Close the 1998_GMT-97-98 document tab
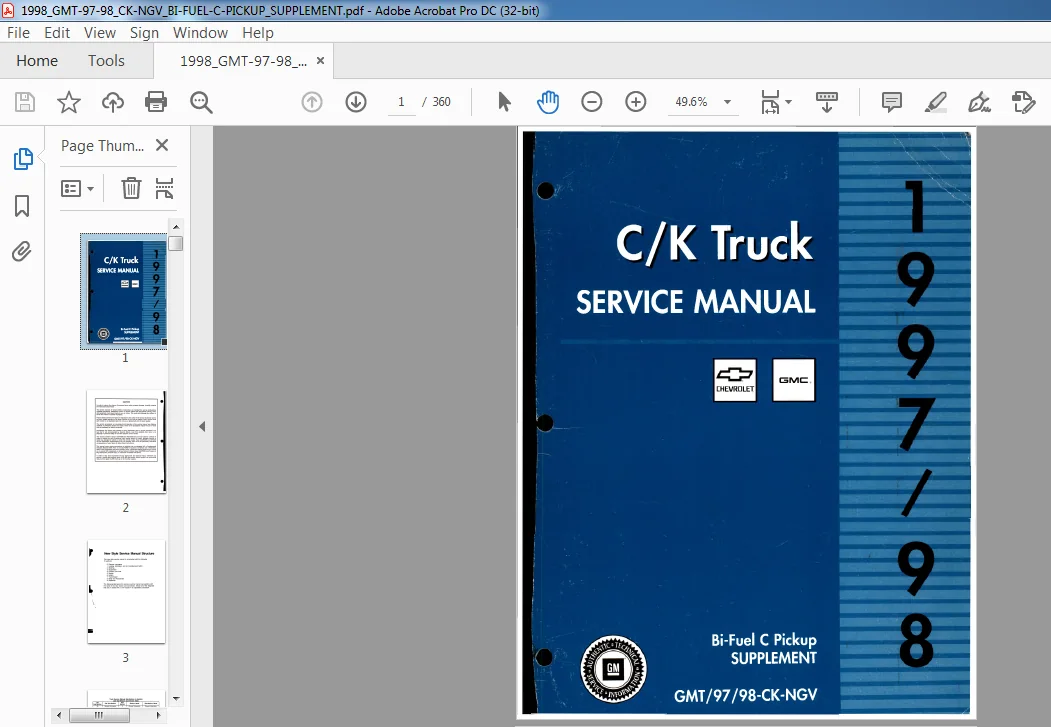 pyautogui.click(x=320, y=60)
